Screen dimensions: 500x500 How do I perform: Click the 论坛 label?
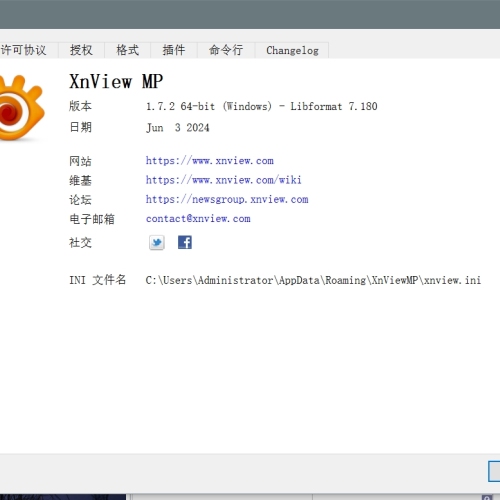click(80, 200)
